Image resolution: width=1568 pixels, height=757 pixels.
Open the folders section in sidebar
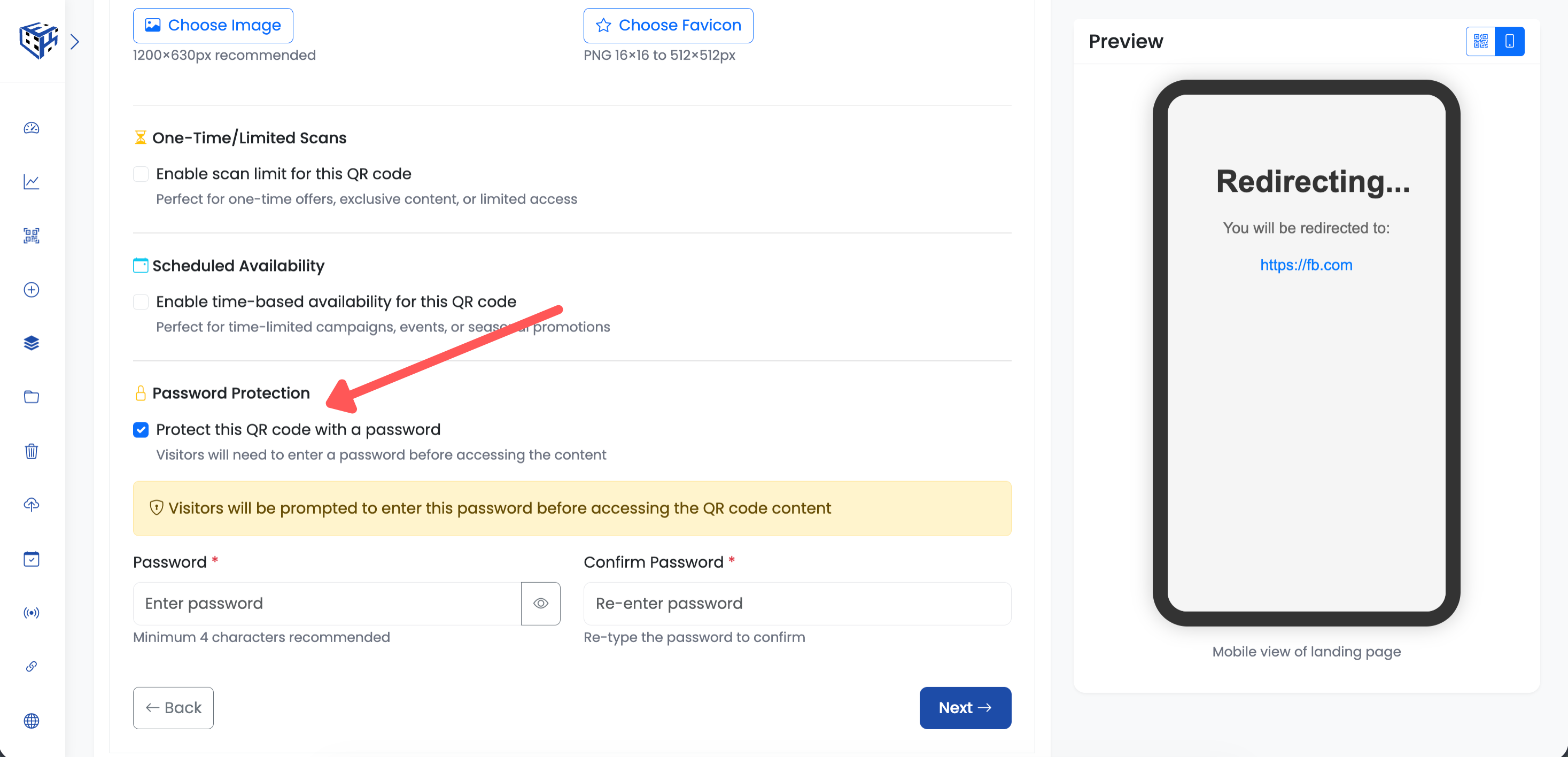[31, 397]
